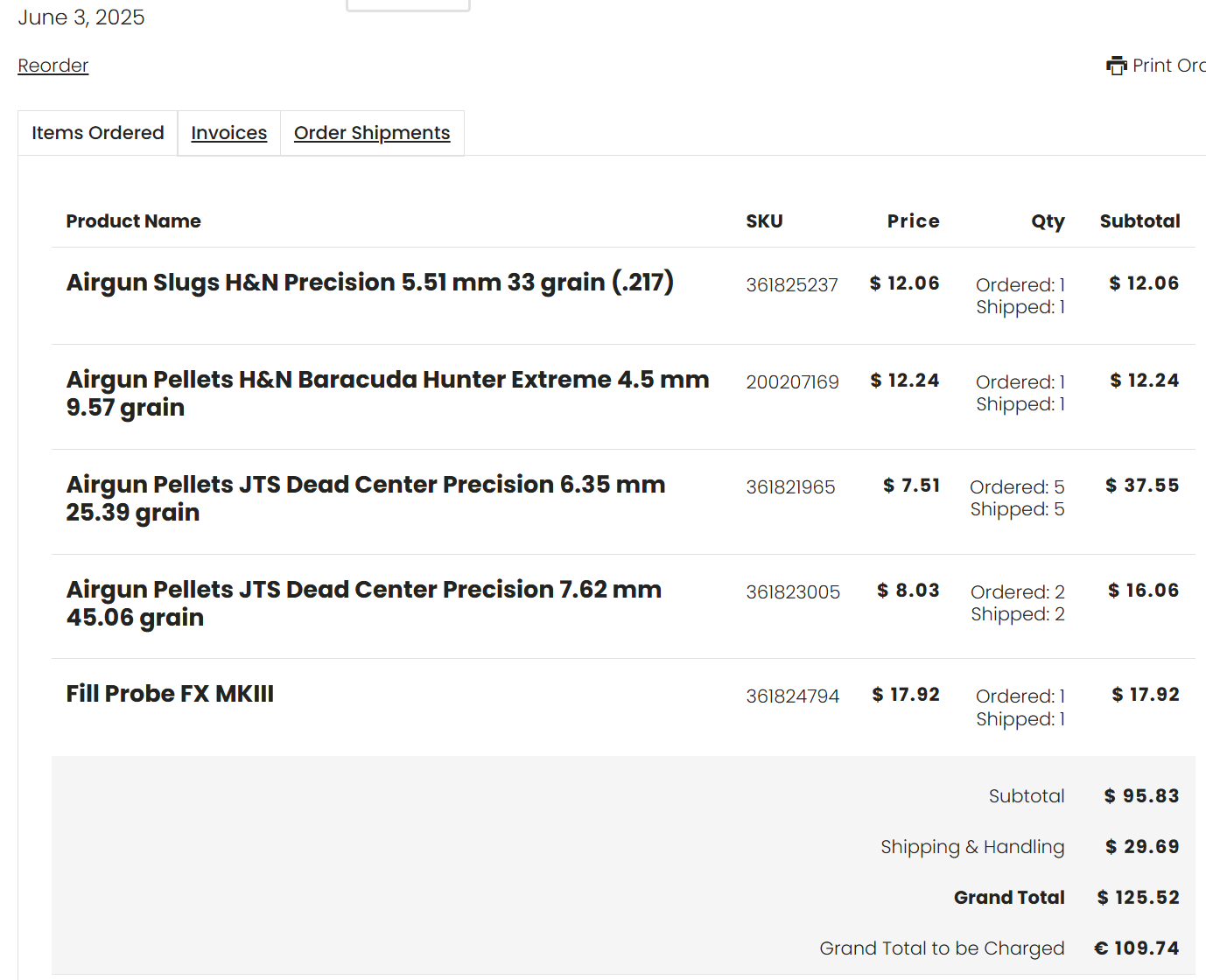Viewport: 1206px width, 980px height.
Task: Click the Subtotal column header
Action: [1140, 221]
